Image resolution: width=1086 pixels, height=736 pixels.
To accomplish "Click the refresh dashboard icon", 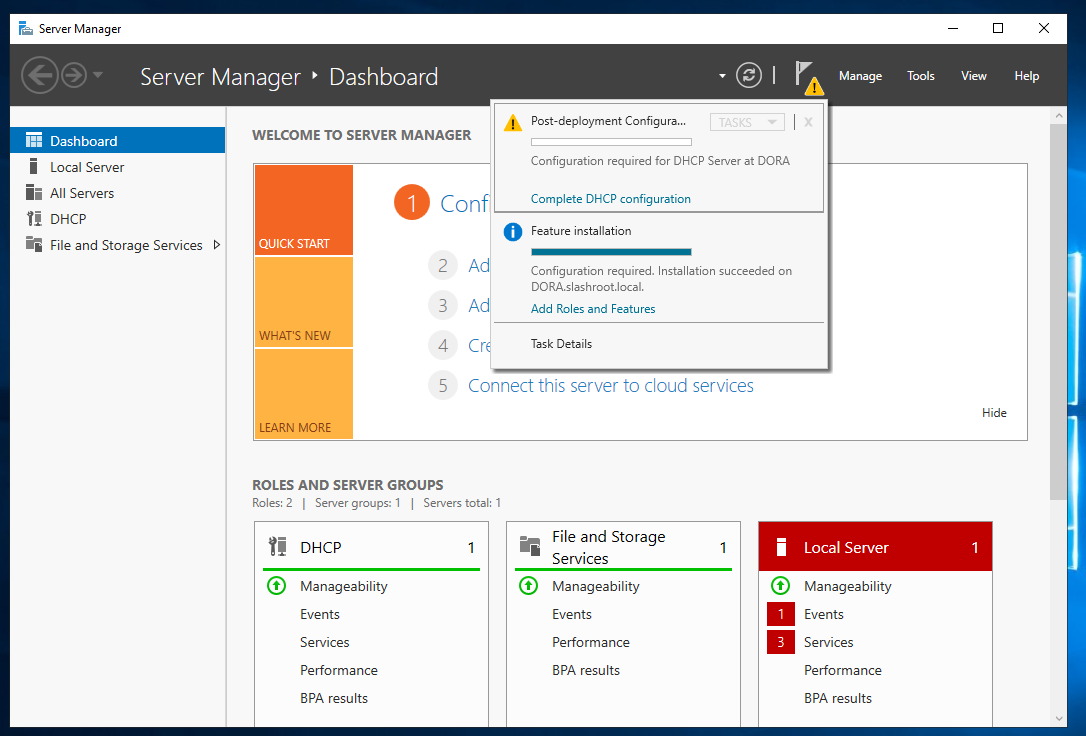I will [x=748, y=75].
